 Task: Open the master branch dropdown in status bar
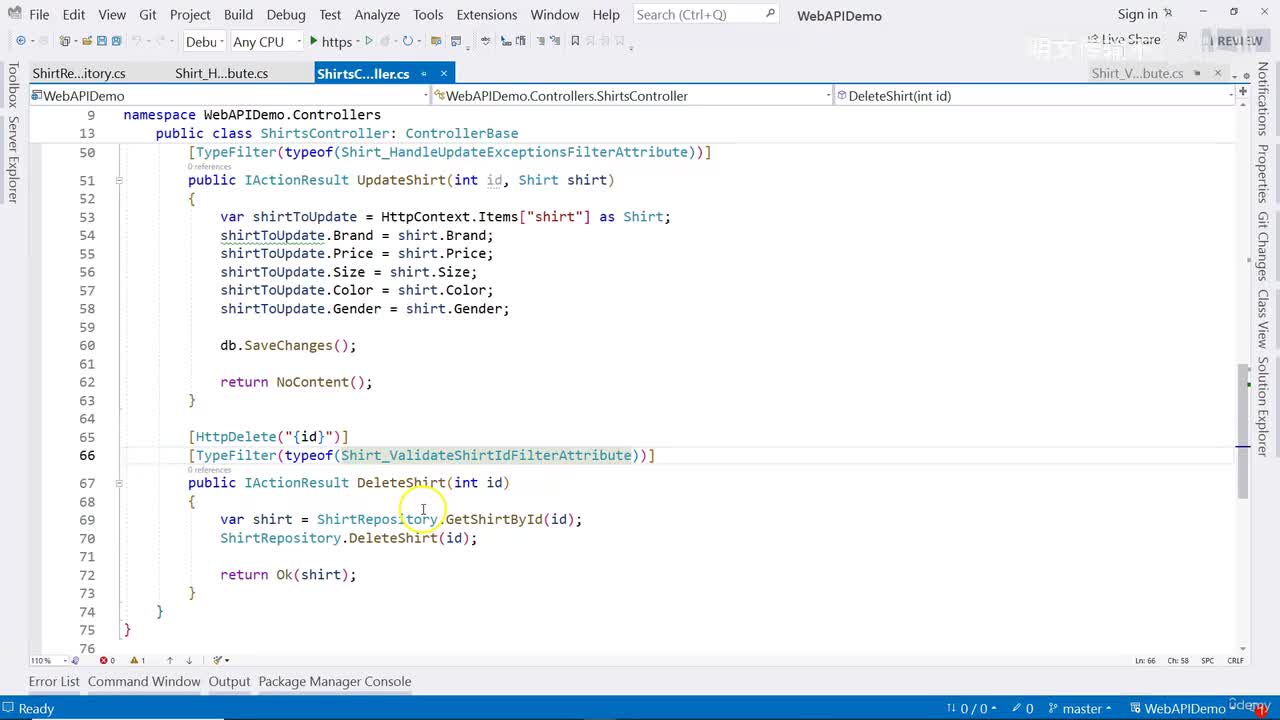click(x=1079, y=708)
